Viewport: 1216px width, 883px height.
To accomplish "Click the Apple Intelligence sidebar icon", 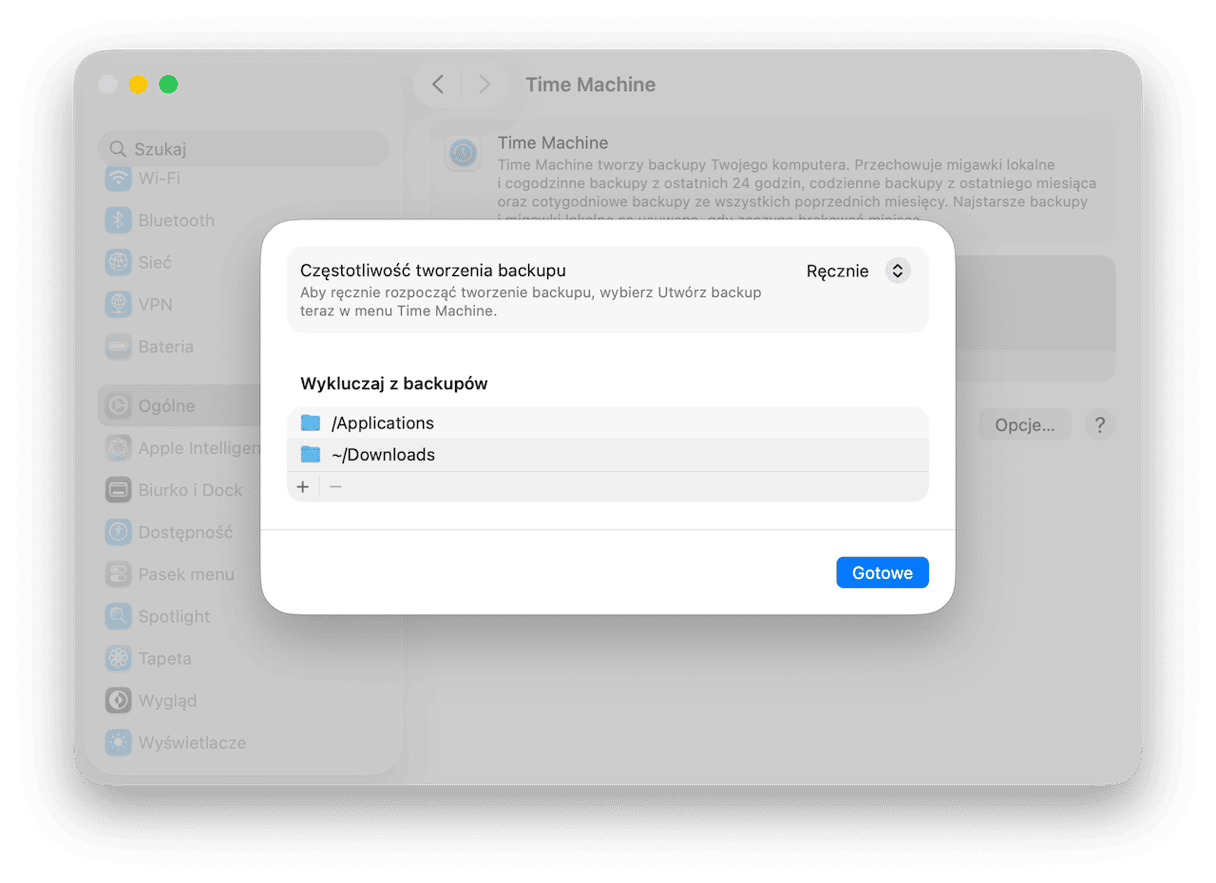I will 119,448.
